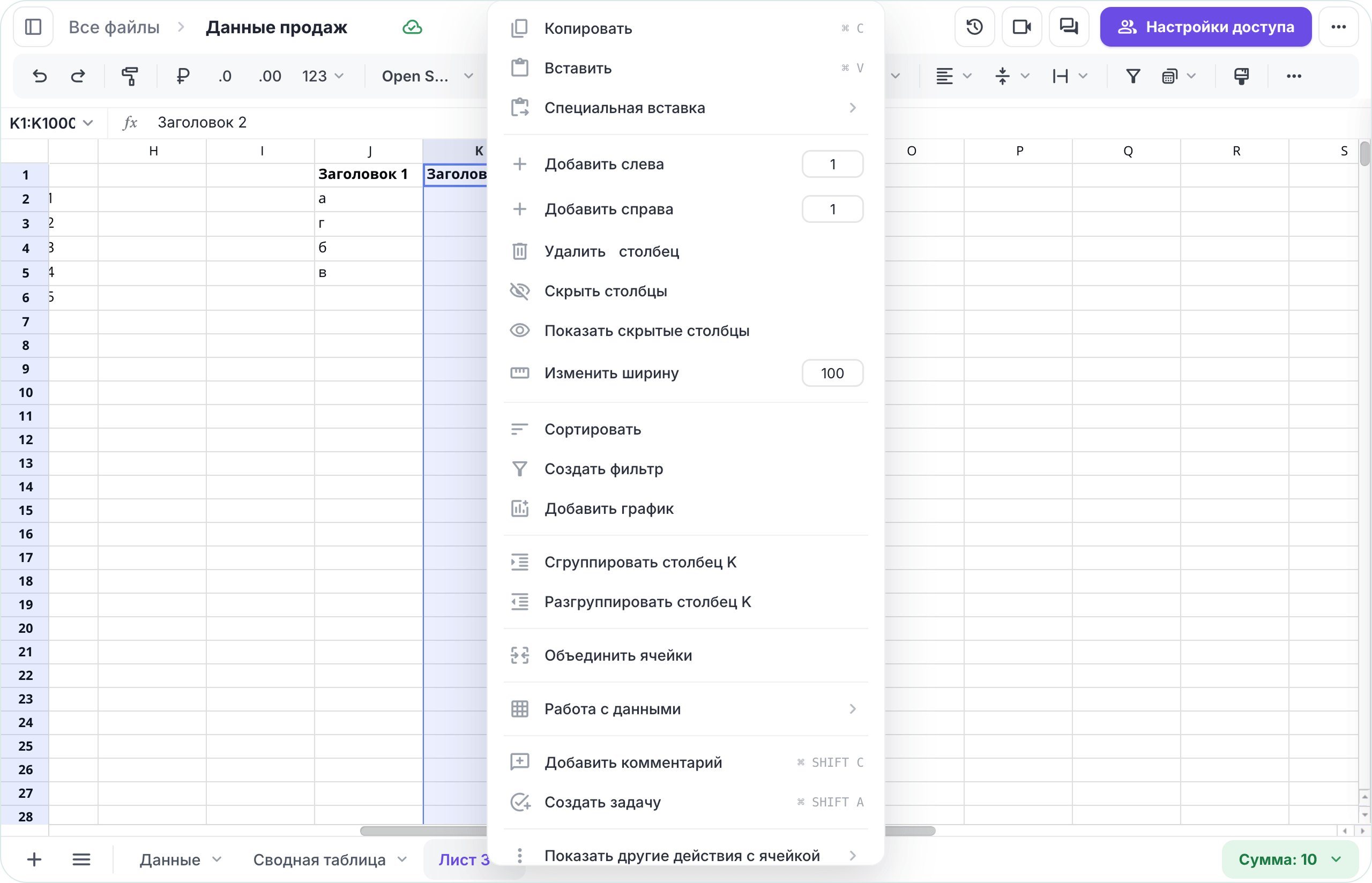The image size is (1372, 883).
Task: Expand Работа с данными submenu
Action: pyautogui.click(x=685, y=709)
